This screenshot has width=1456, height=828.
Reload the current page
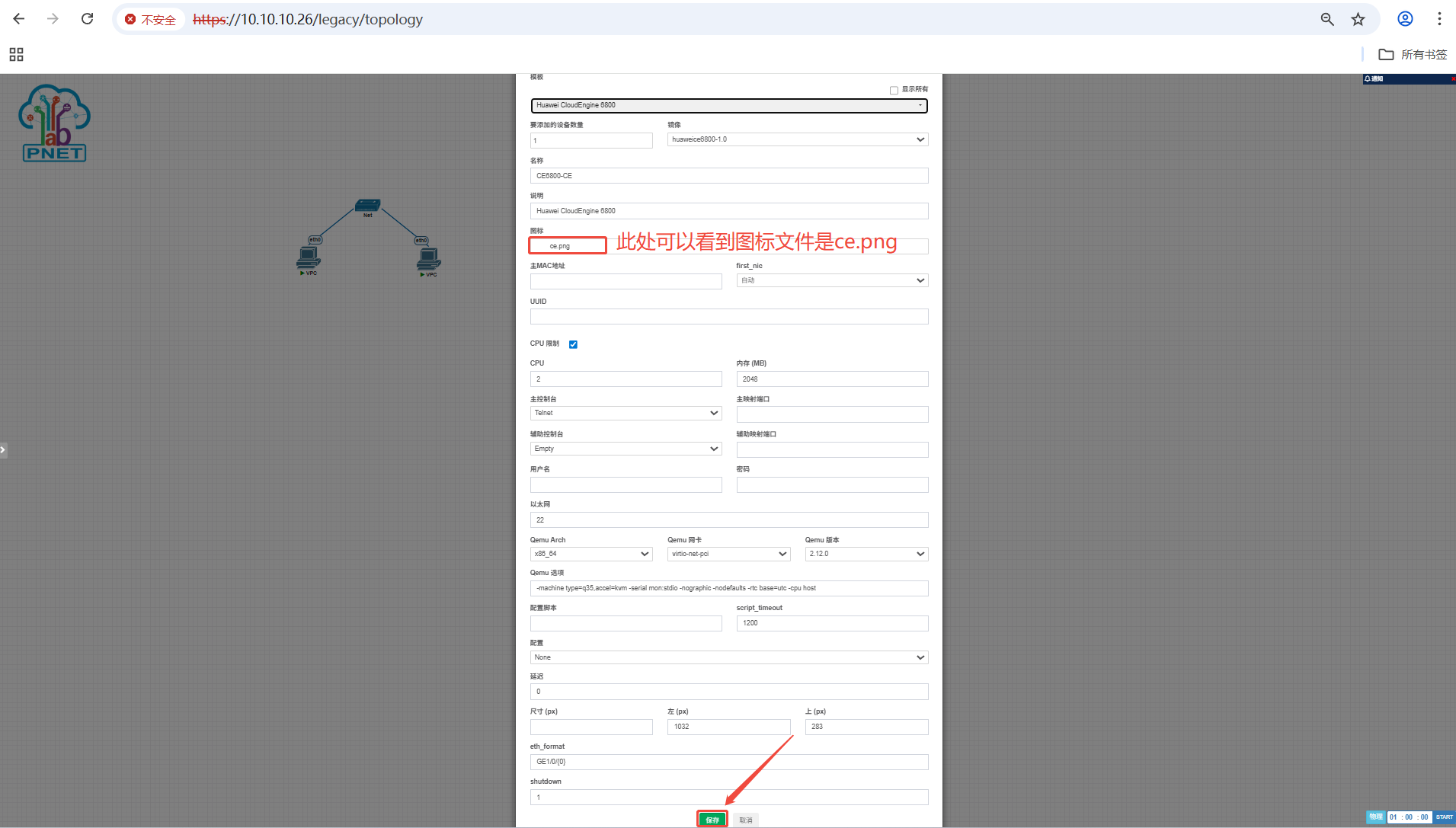[x=88, y=19]
